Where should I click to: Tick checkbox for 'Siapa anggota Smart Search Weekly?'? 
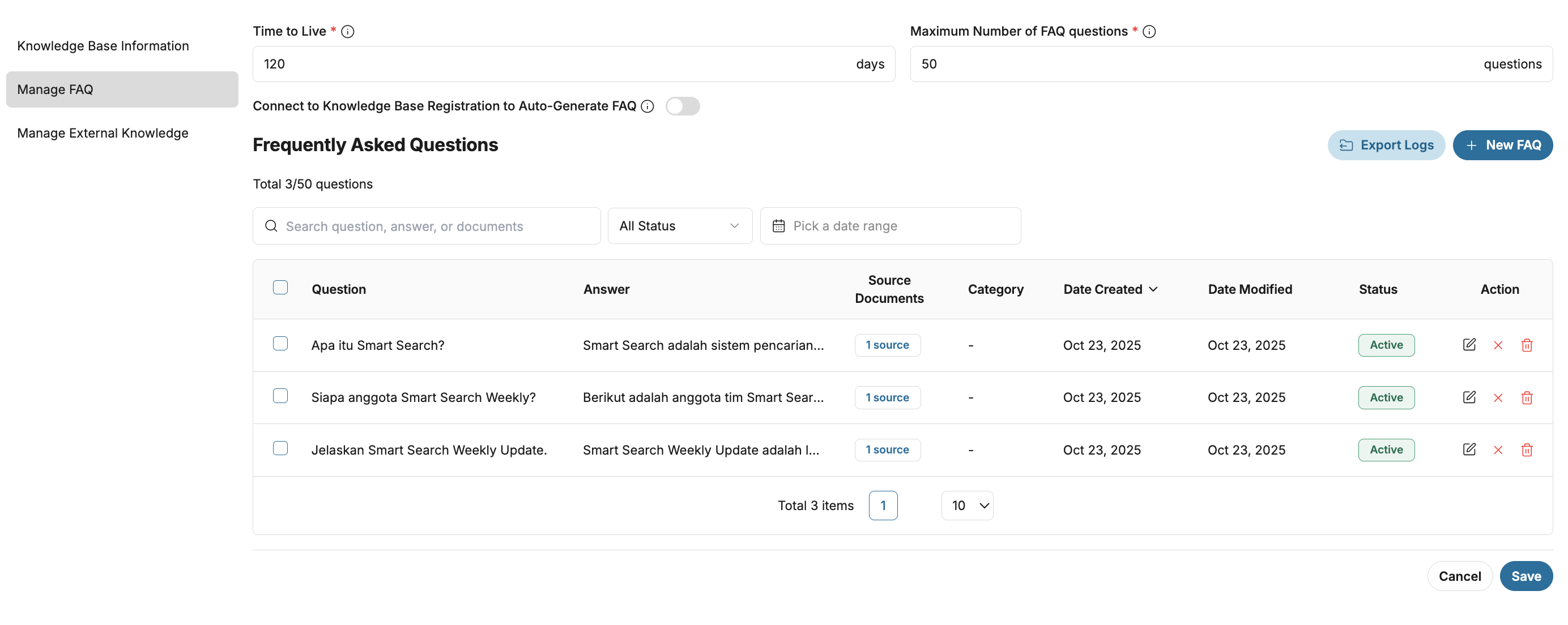[x=280, y=396]
